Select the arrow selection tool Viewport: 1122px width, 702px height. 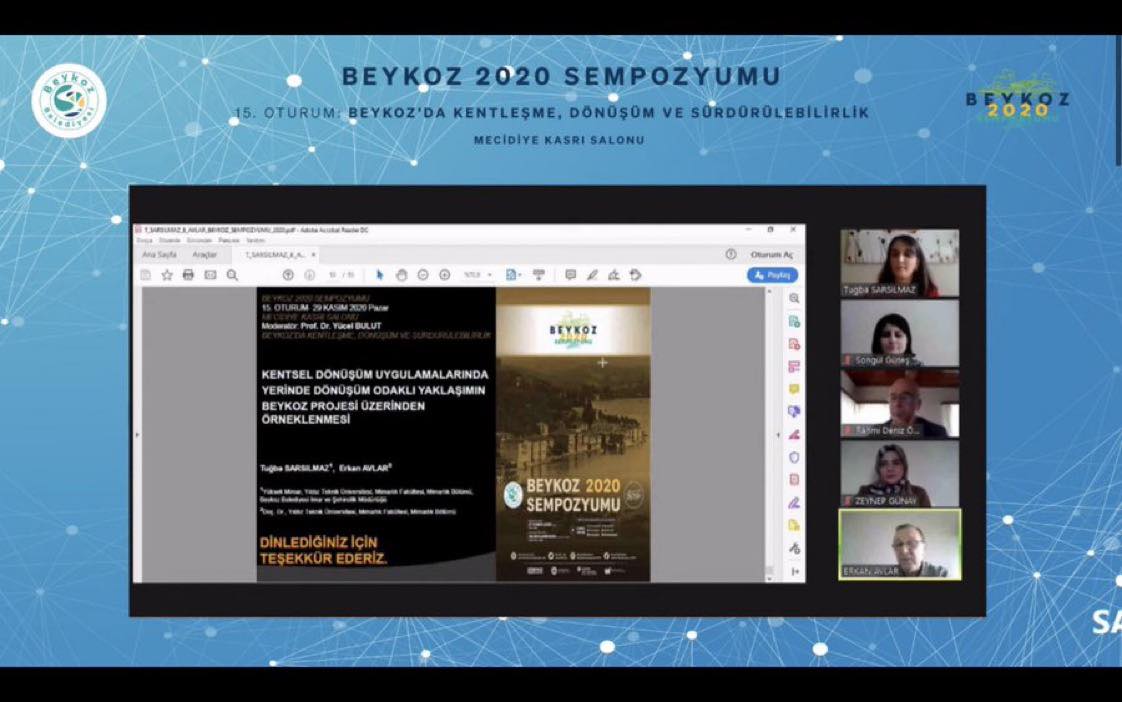coord(380,275)
